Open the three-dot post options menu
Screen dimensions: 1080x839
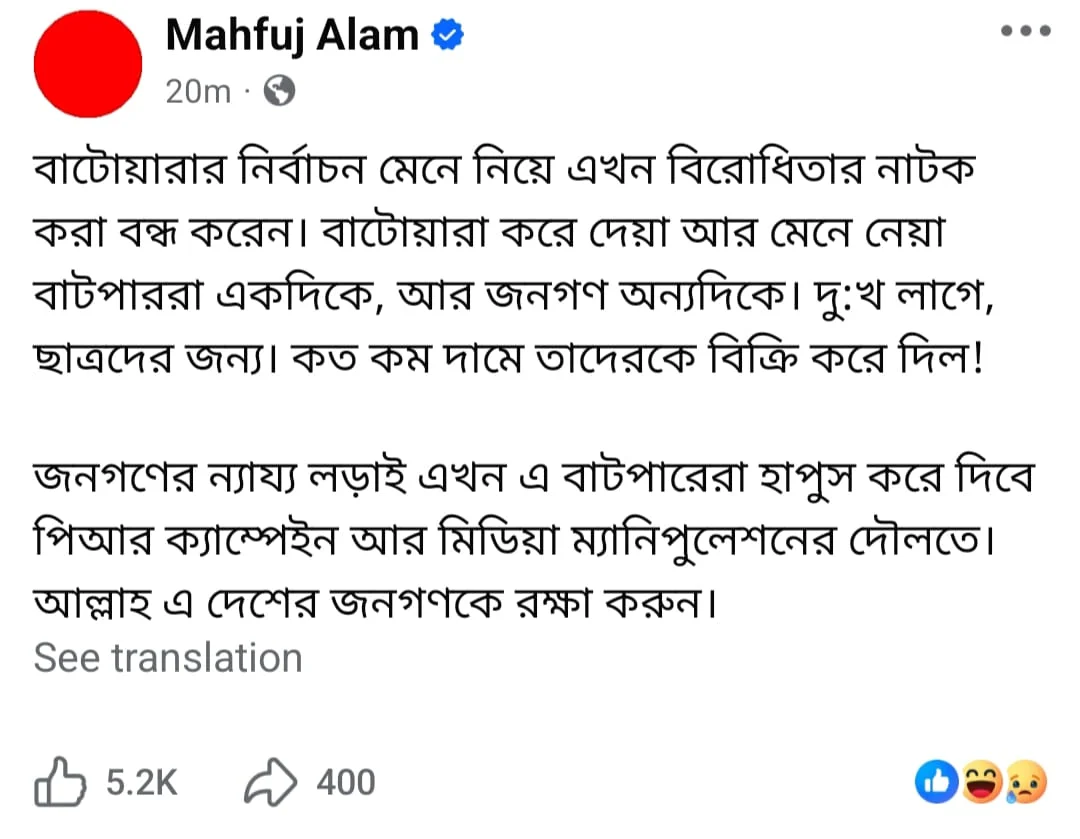tap(1026, 31)
